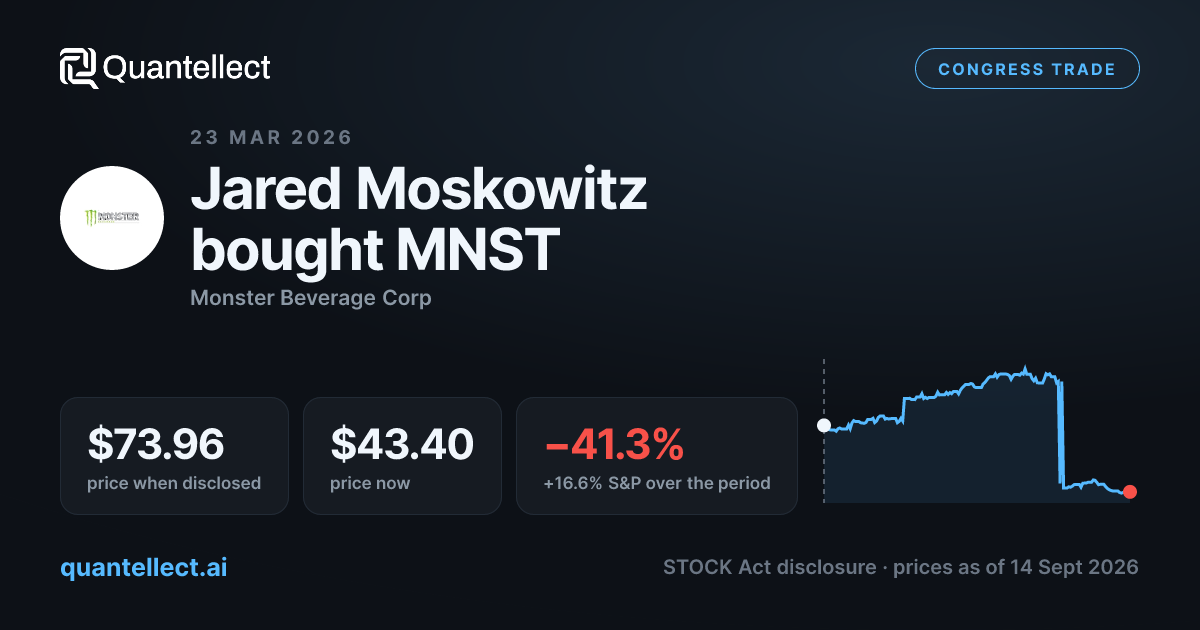Click the +16.6% S&P comparison text
Screen dimensions: 1200x630
[x=657, y=483]
